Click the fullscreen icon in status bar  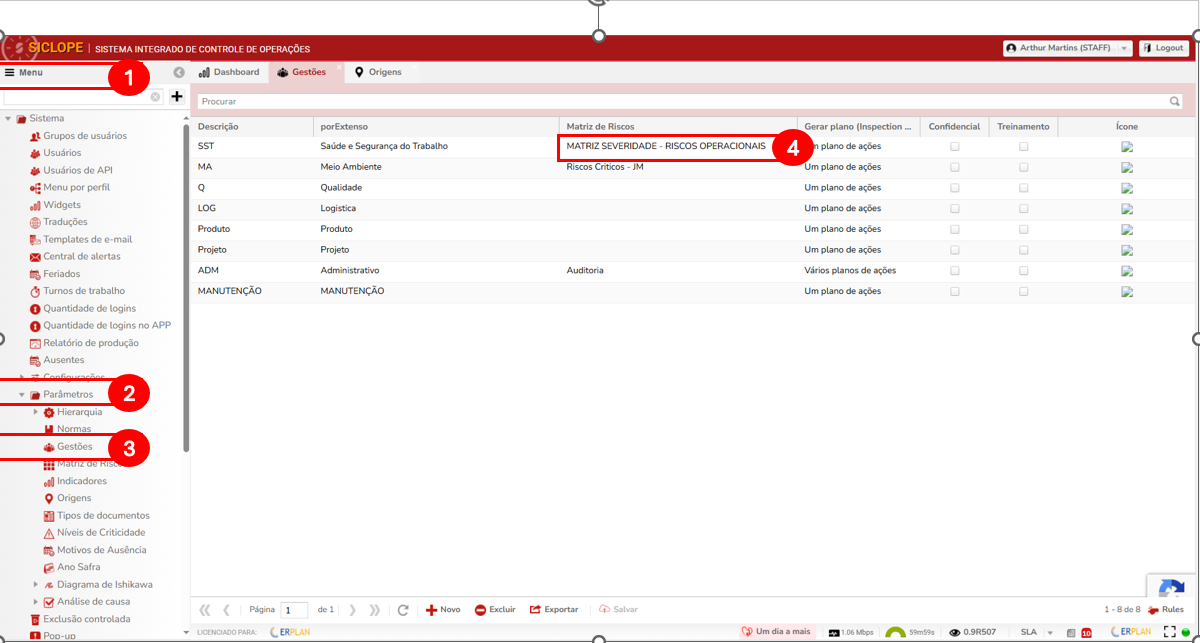pos(1170,632)
